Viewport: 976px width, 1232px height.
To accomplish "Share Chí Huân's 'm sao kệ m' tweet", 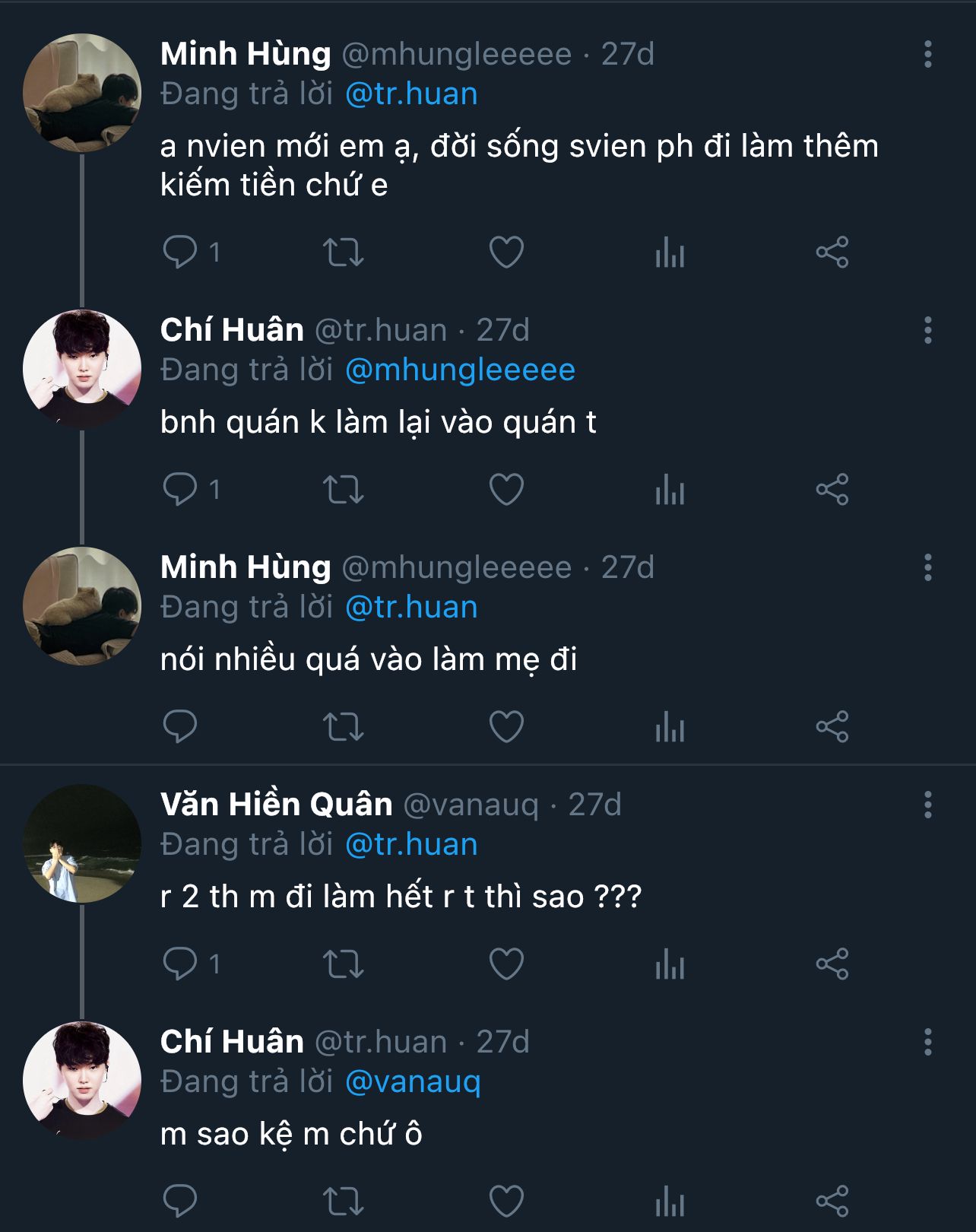I will (x=832, y=1201).
